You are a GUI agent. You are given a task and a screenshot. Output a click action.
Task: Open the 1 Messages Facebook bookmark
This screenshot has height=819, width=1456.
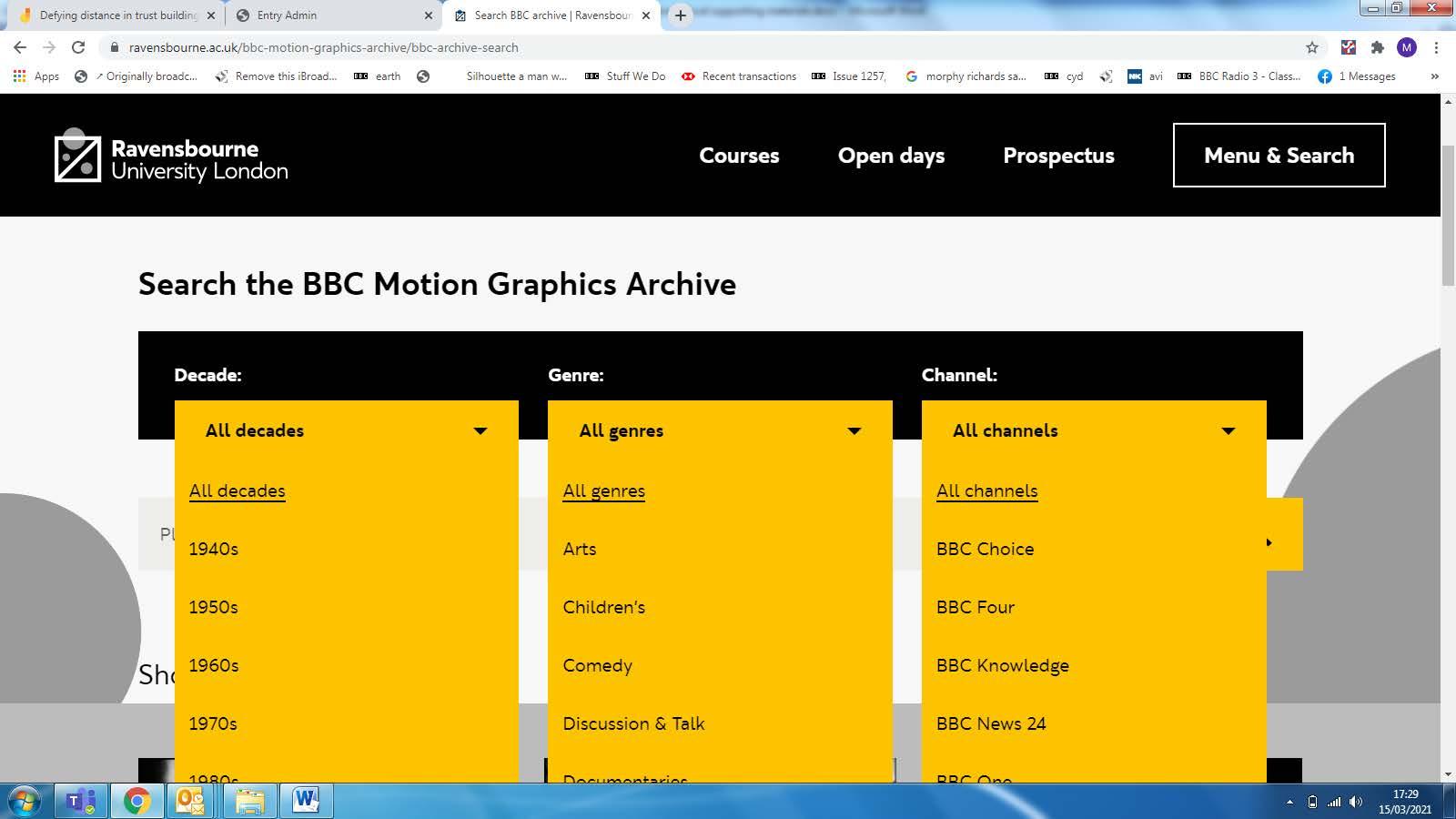click(x=1357, y=76)
